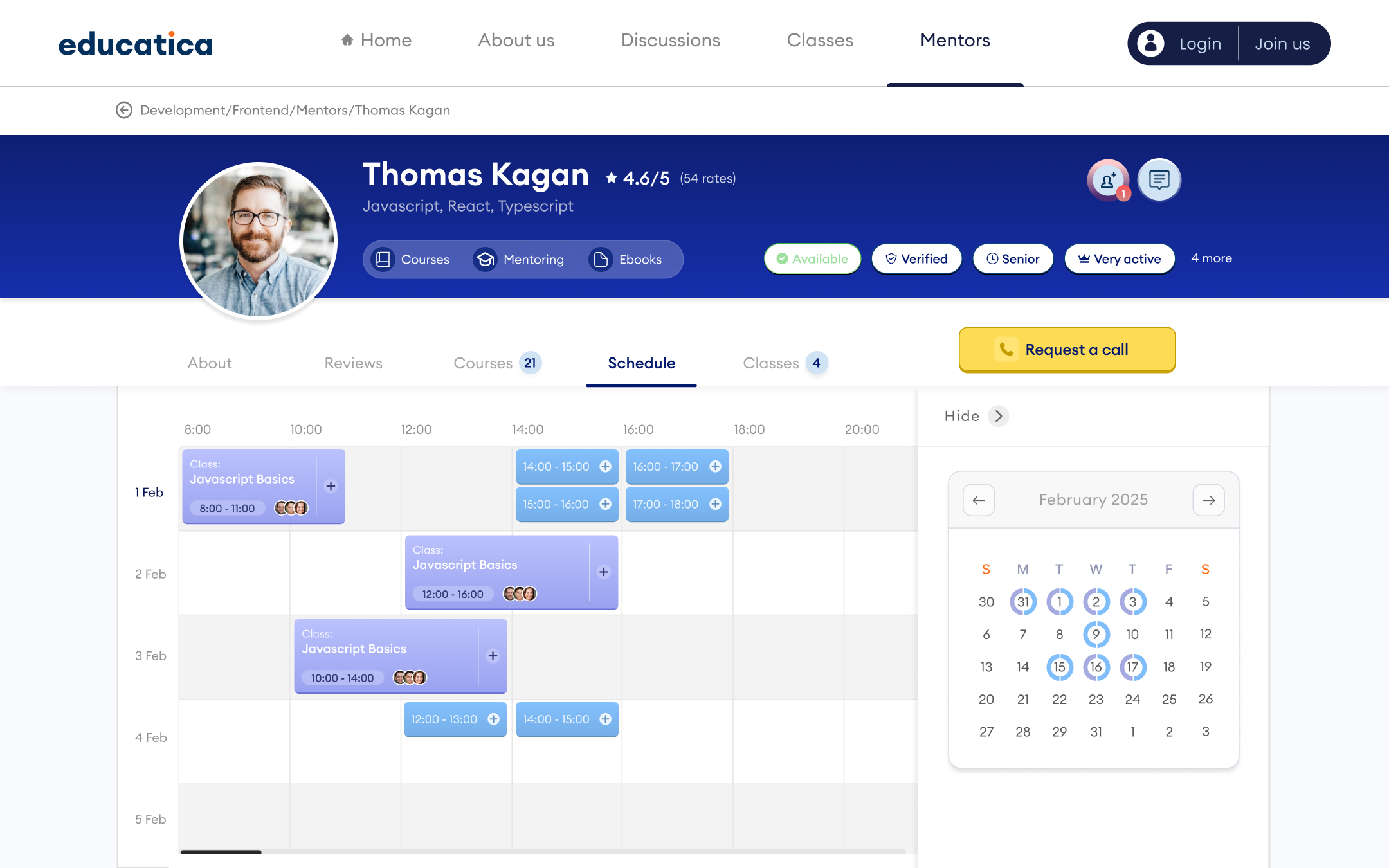Collapse calendar panel with Hide chevron
The width and height of the screenshot is (1389, 868).
[998, 416]
